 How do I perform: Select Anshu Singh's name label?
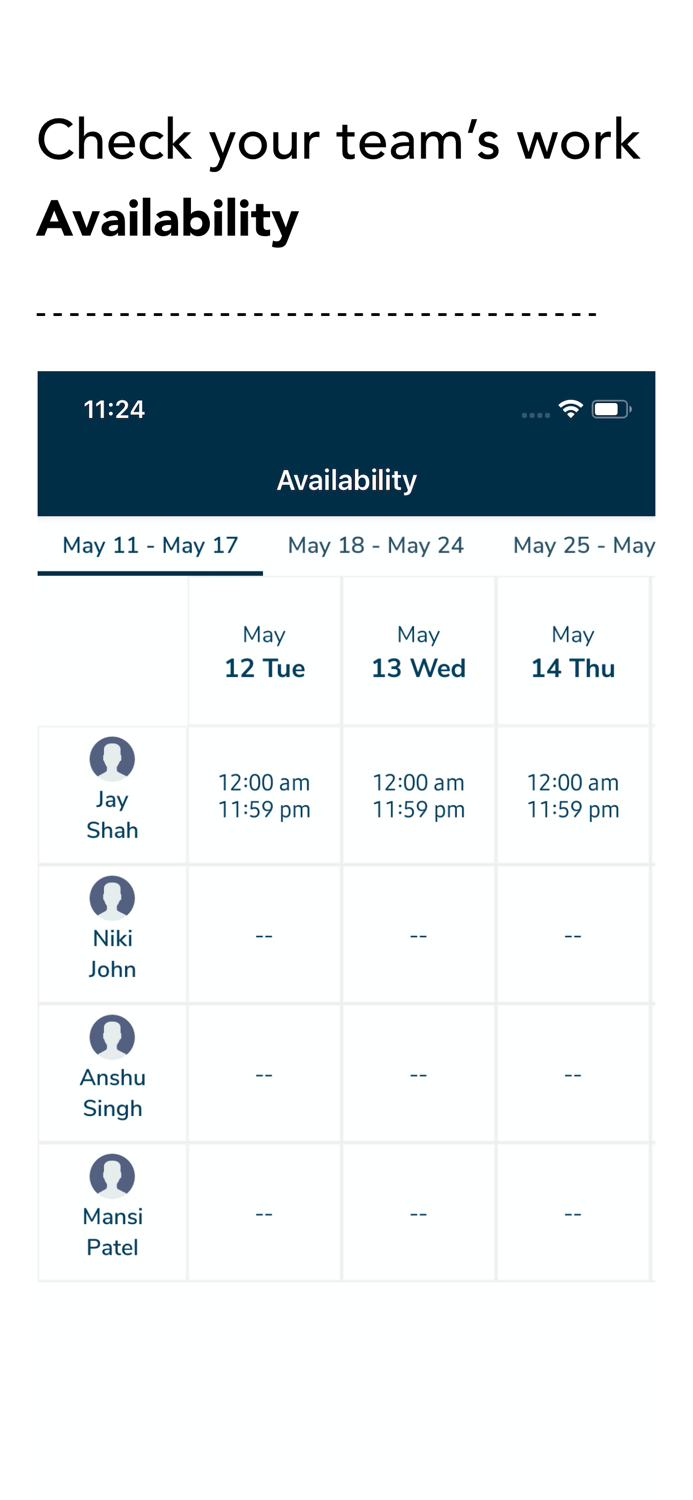112,1092
